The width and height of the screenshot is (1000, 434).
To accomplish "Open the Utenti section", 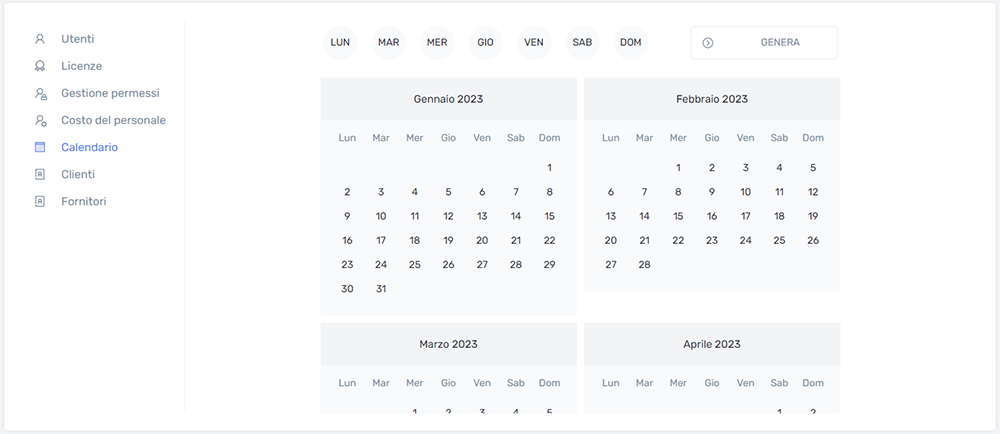I will pos(78,39).
